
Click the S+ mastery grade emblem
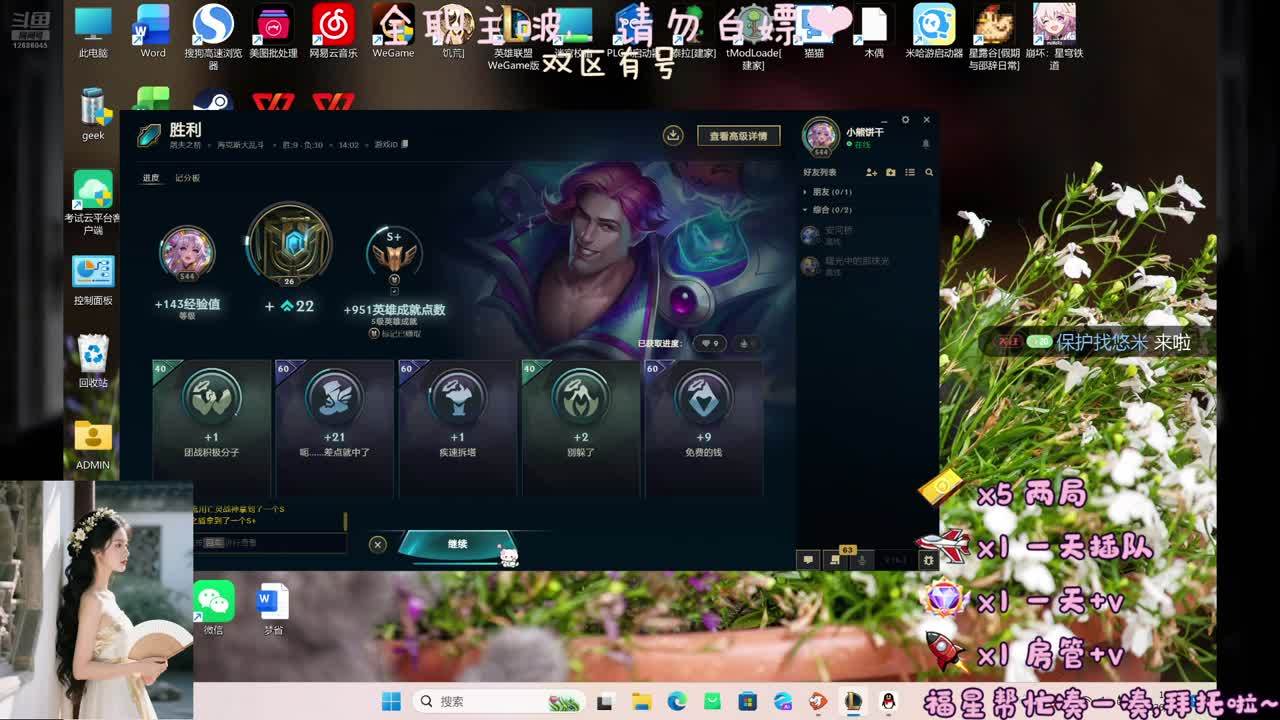tap(393, 253)
